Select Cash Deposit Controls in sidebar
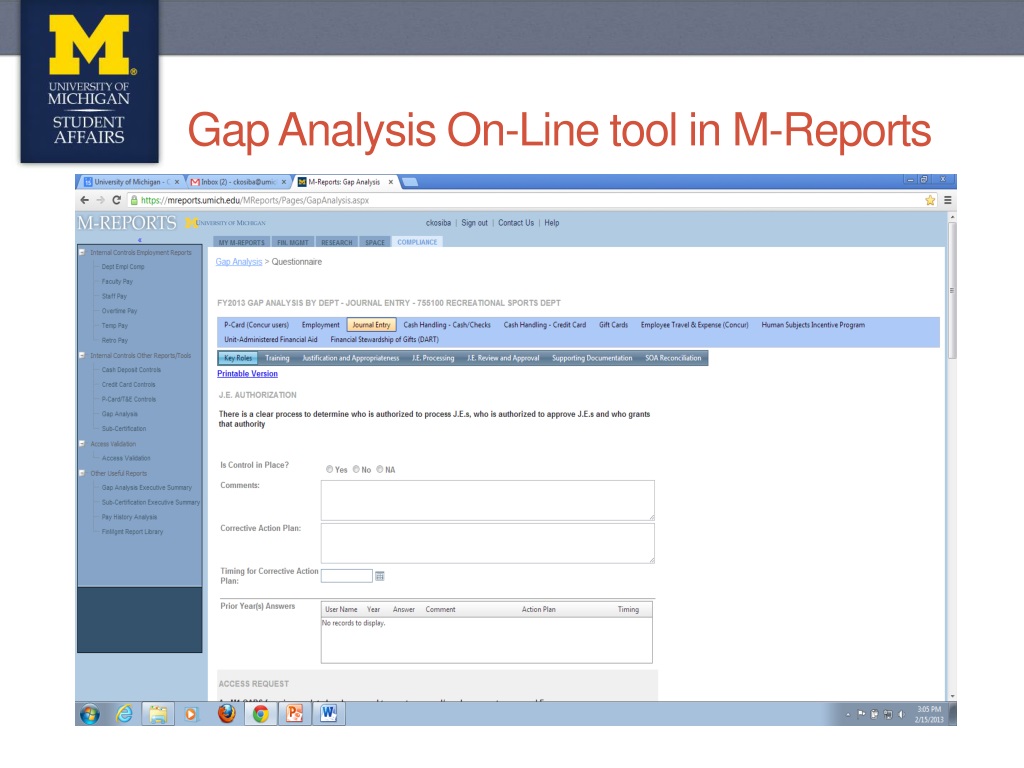Viewport: 1024px width, 768px height. pos(131,370)
